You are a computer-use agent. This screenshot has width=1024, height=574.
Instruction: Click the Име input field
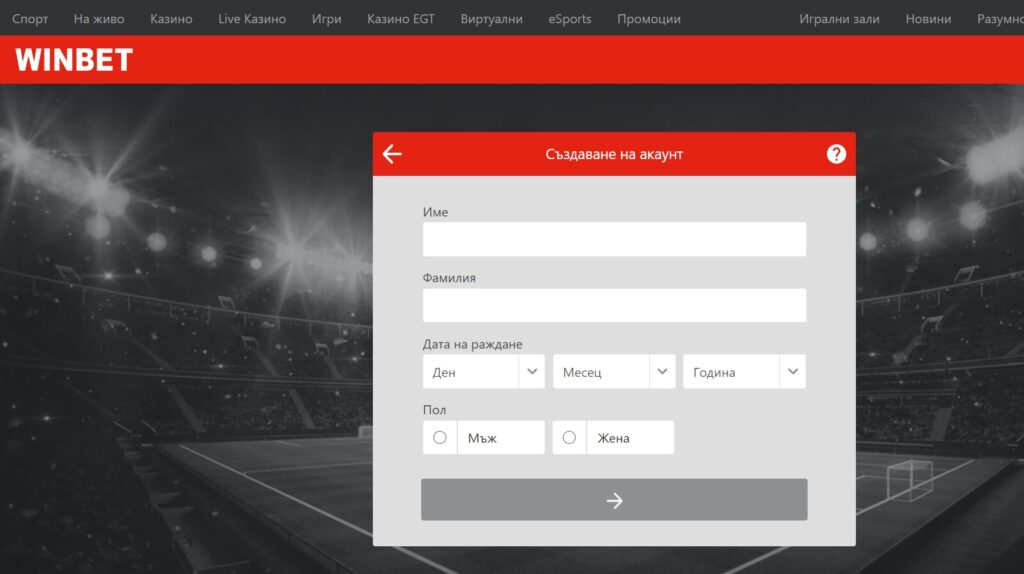pyautogui.click(x=614, y=240)
